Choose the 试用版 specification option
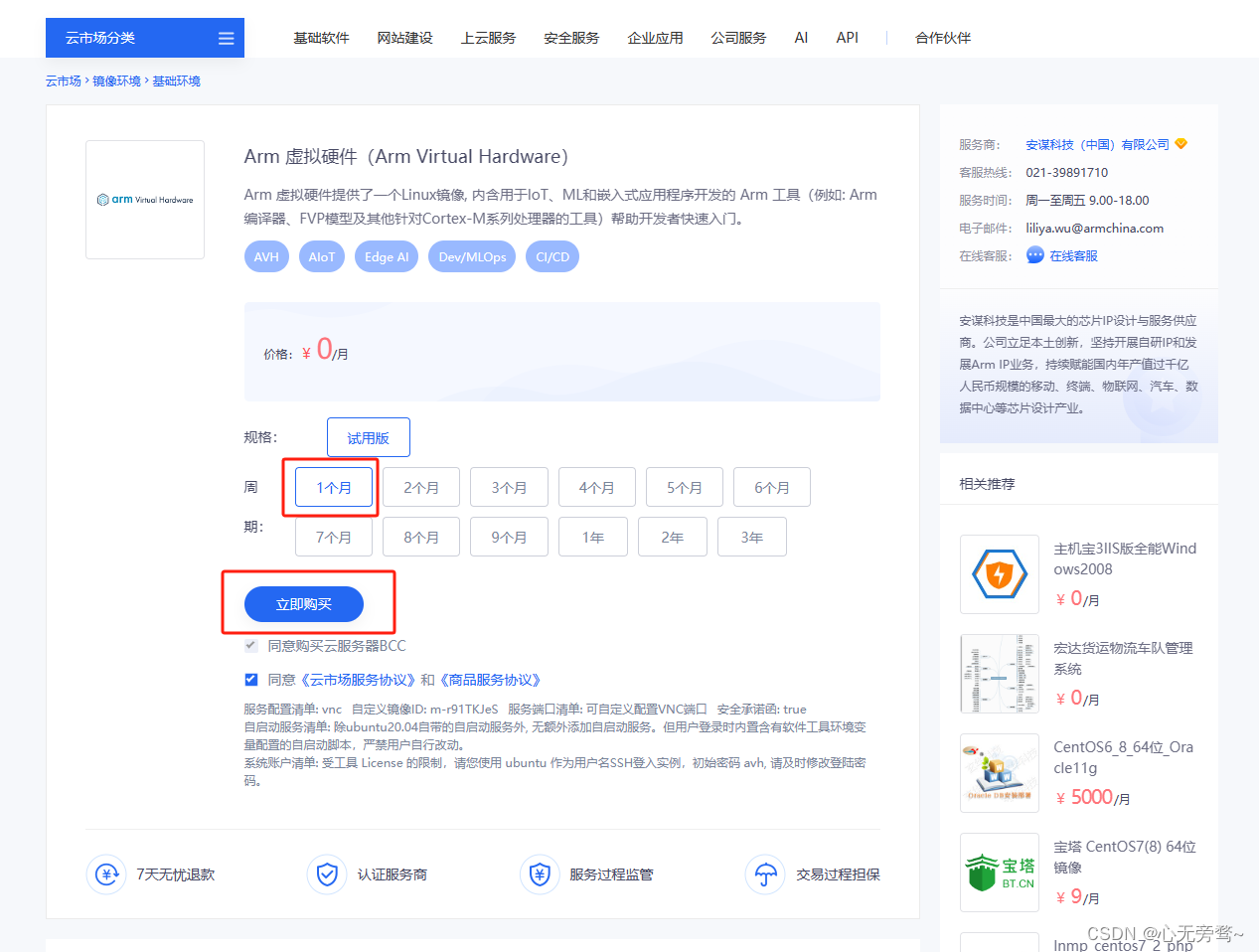 (x=369, y=437)
